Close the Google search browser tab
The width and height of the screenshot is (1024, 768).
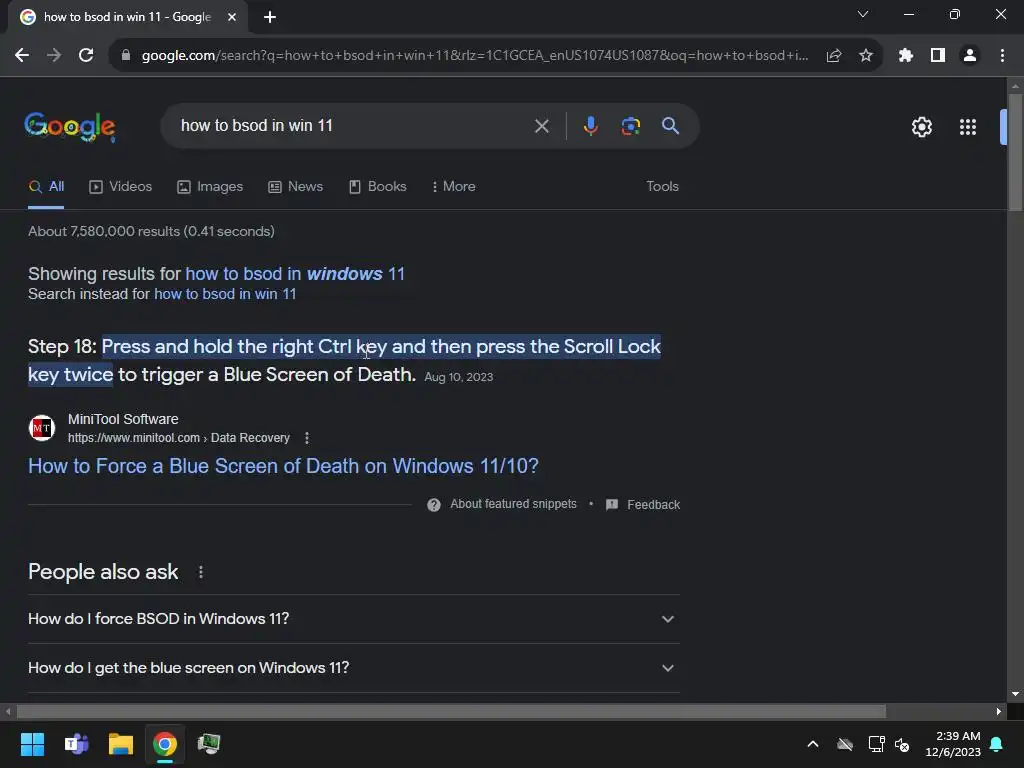point(232,17)
